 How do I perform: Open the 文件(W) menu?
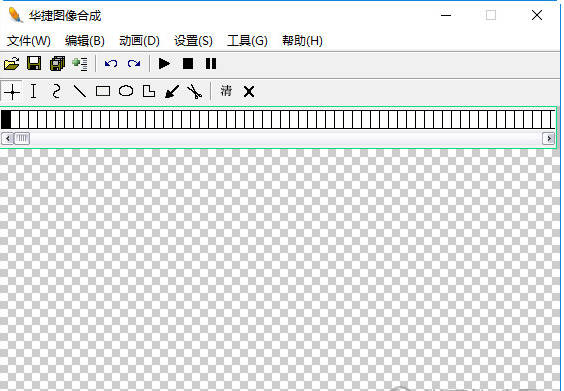click(x=29, y=41)
